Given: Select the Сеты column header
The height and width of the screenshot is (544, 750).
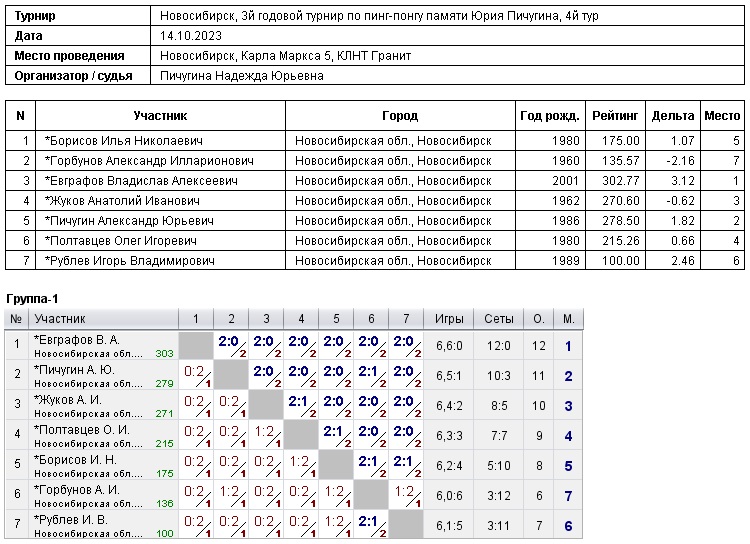Looking at the screenshot, I should [497, 319].
